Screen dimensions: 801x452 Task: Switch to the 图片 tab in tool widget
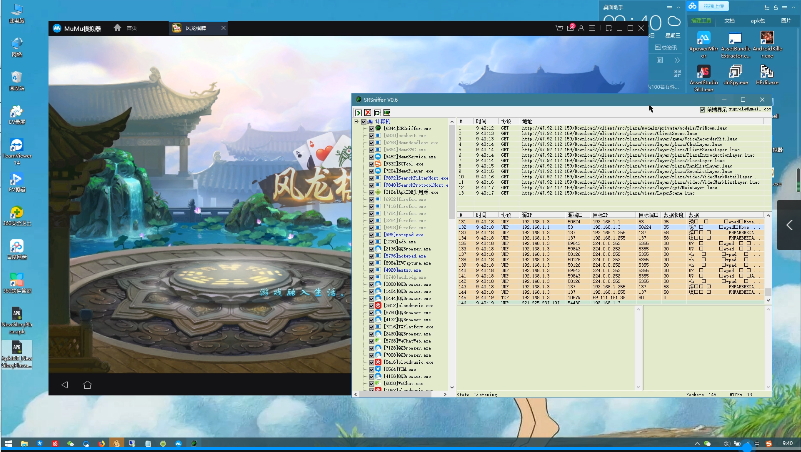tap(786, 21)
